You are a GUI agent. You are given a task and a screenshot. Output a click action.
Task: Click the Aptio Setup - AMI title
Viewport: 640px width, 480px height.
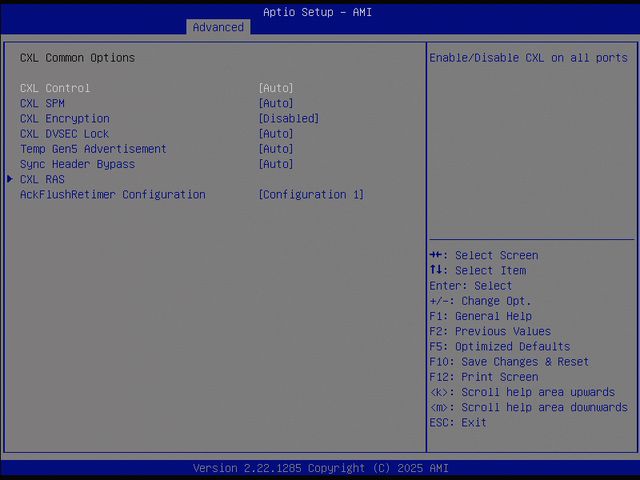(318, 12)
